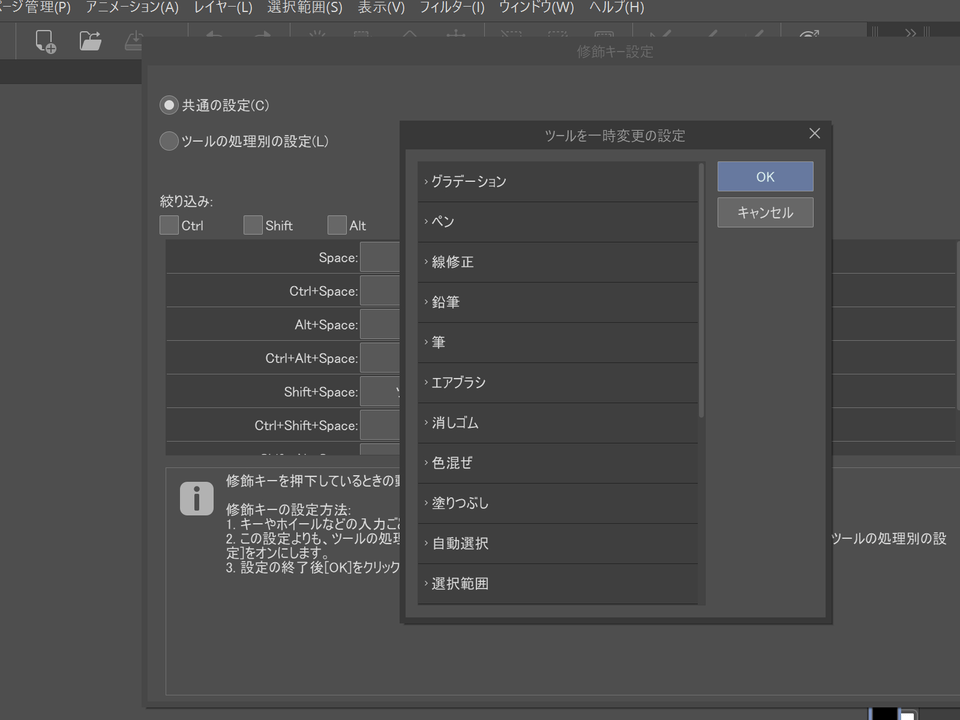Viewport: 960px width, 720px height.
Task: Click the info icon in the hint box
Action: (197, 498)
